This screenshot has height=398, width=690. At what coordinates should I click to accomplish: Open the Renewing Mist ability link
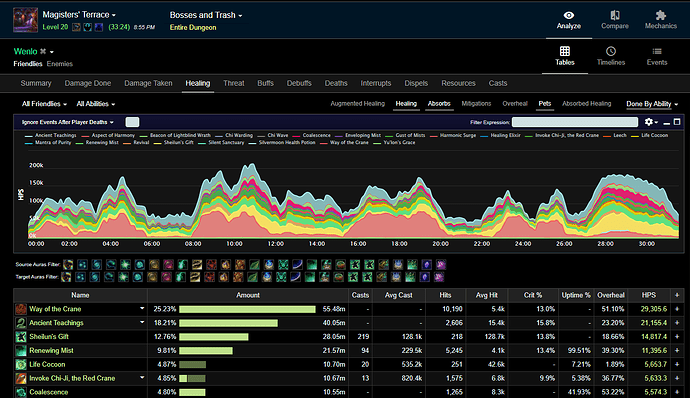[51, 350]
